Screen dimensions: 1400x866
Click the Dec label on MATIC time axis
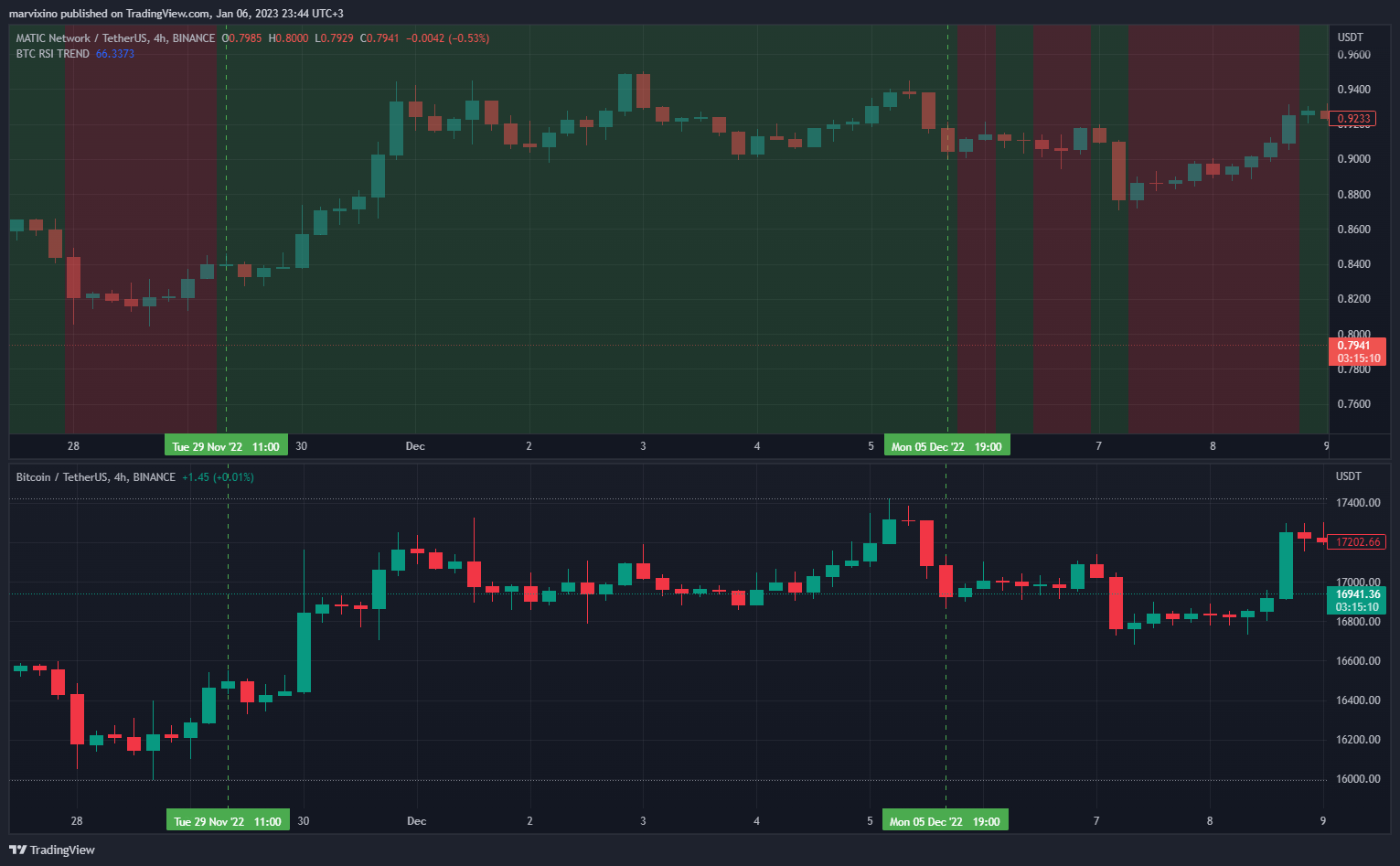[415, 446]
